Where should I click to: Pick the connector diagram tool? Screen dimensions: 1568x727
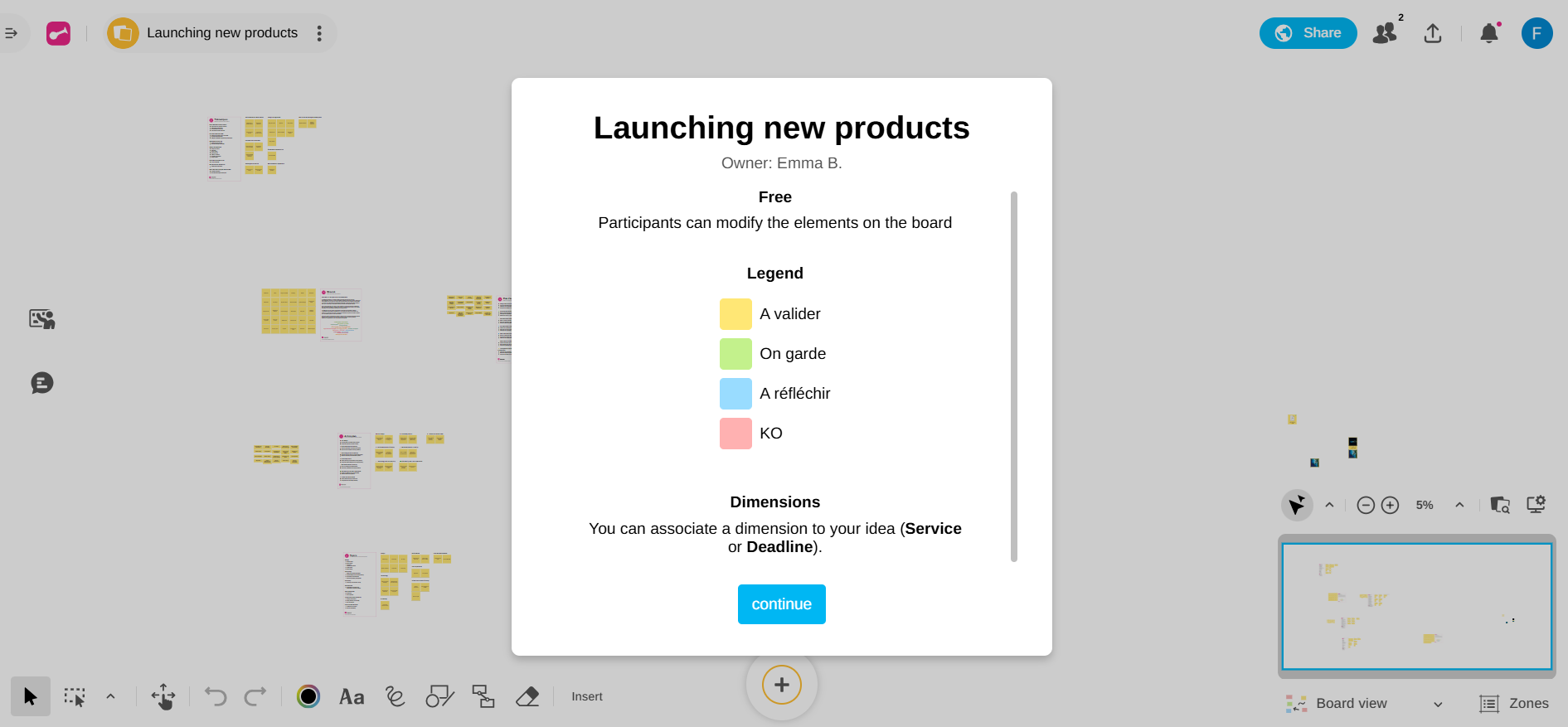tap(483, 696)
